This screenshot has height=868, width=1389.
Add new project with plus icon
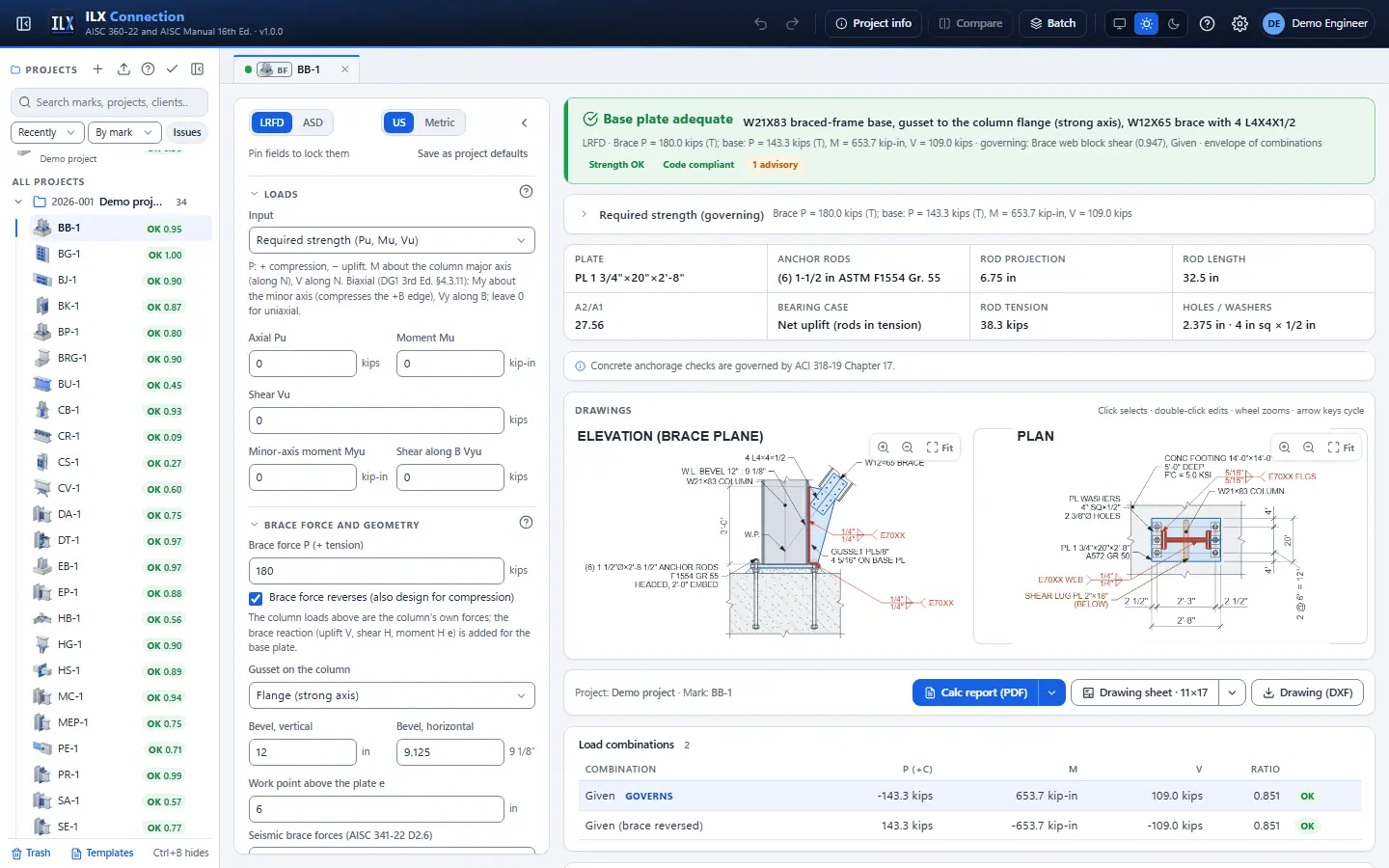pos(97,69)
